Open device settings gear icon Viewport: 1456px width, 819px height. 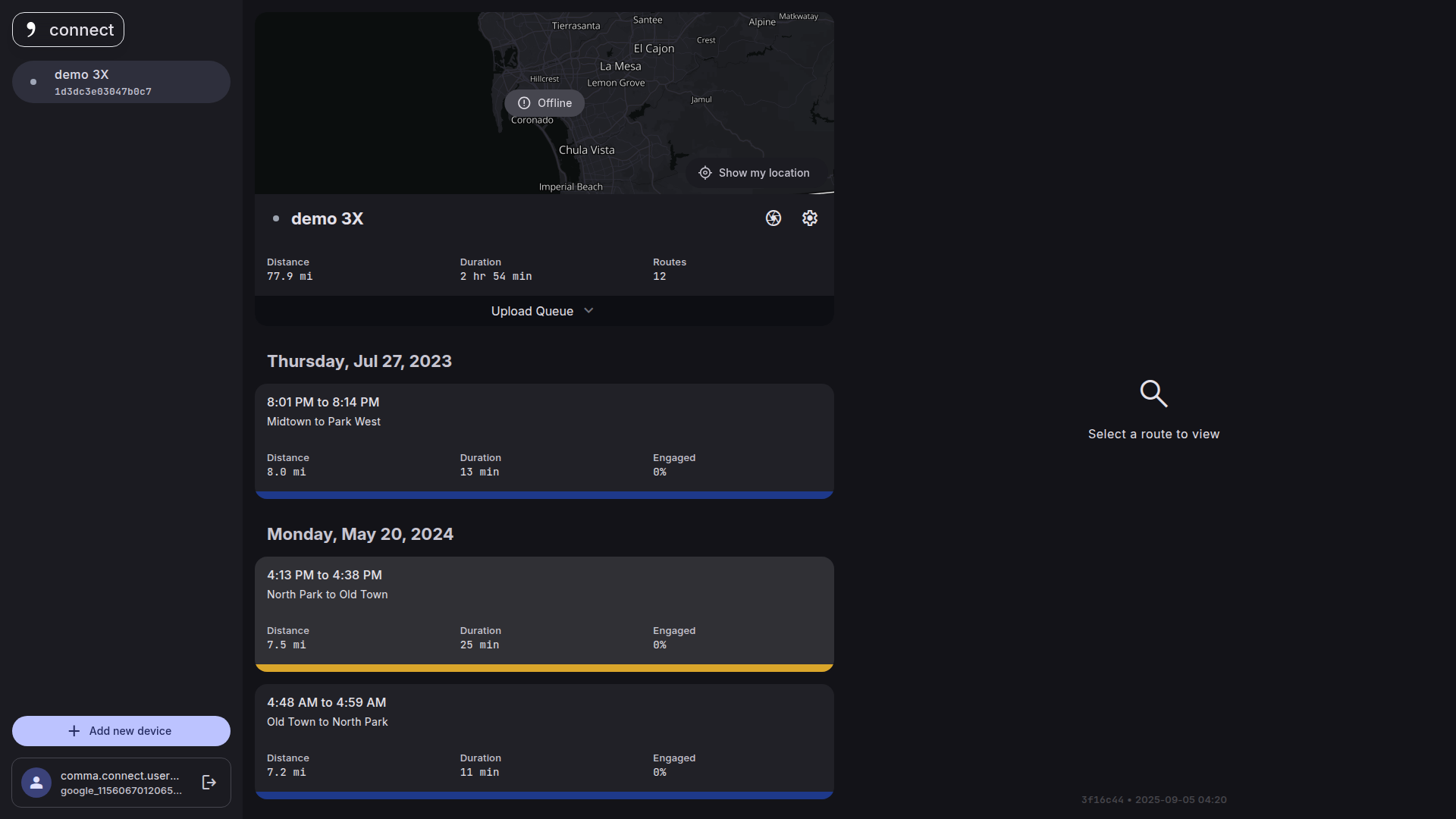point(809,218)
